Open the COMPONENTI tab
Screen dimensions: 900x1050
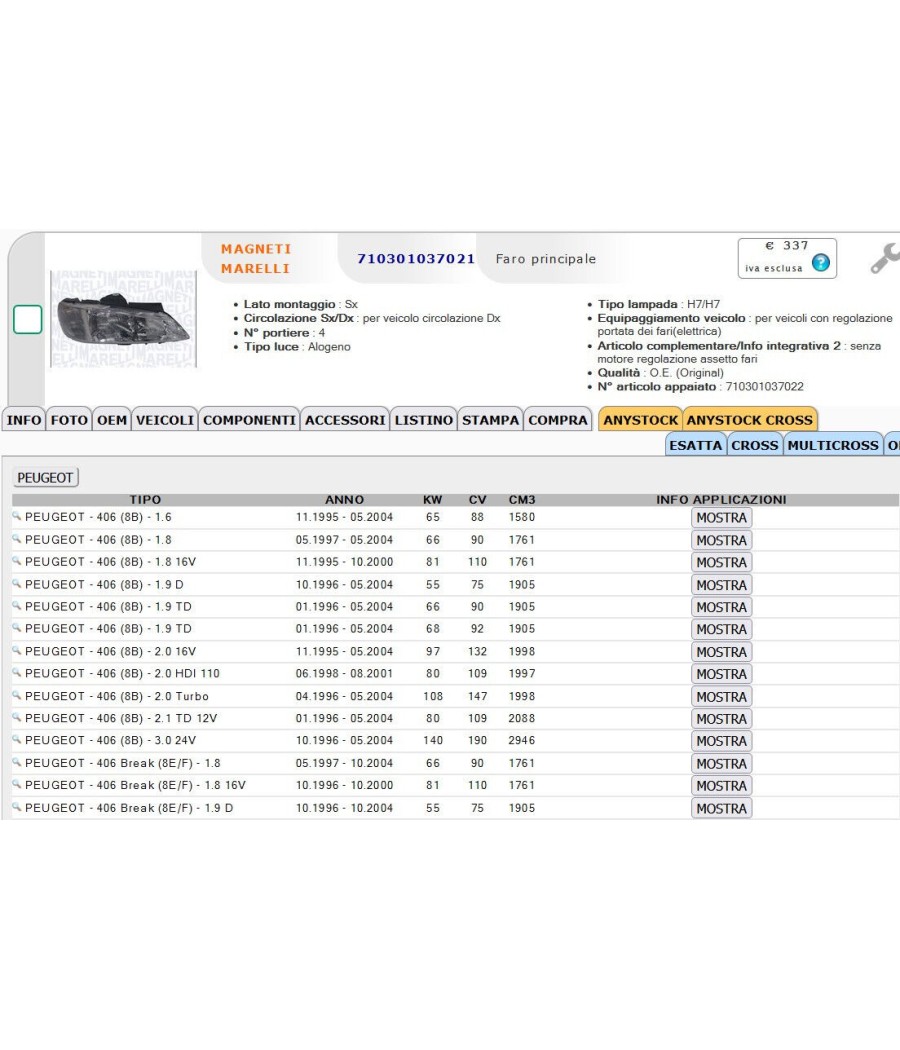(x=249, y=419)
